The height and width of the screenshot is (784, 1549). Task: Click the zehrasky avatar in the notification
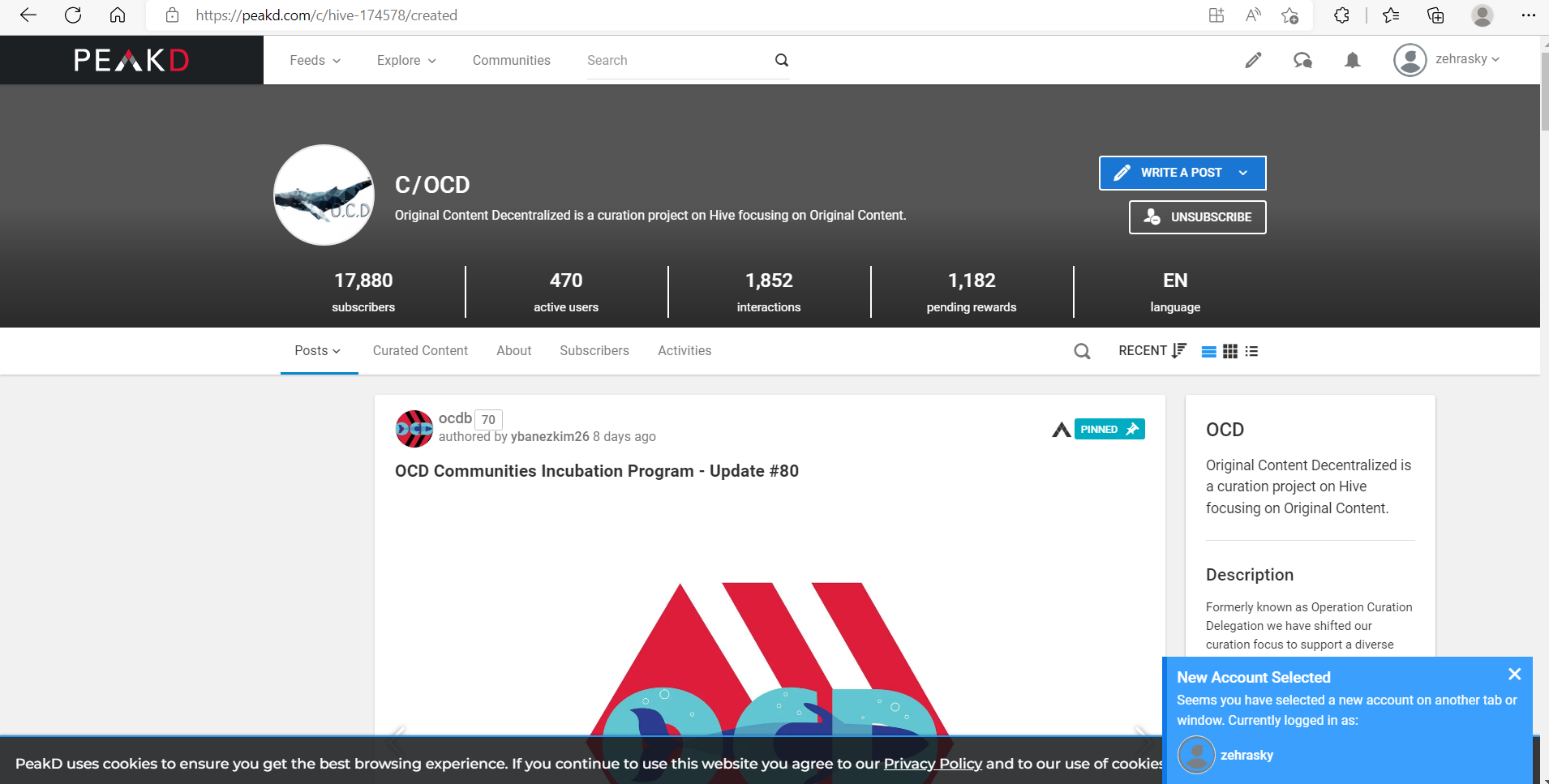pos(1196,755)
